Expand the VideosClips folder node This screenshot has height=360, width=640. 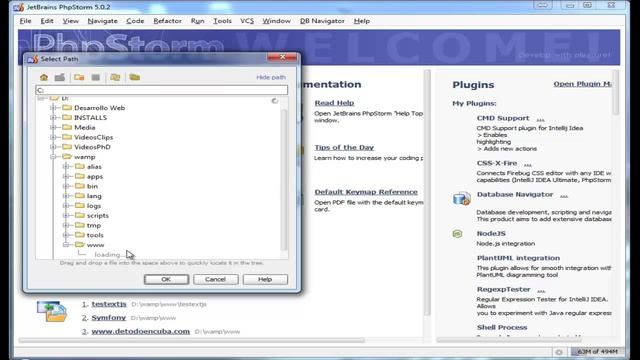(53, 137)
